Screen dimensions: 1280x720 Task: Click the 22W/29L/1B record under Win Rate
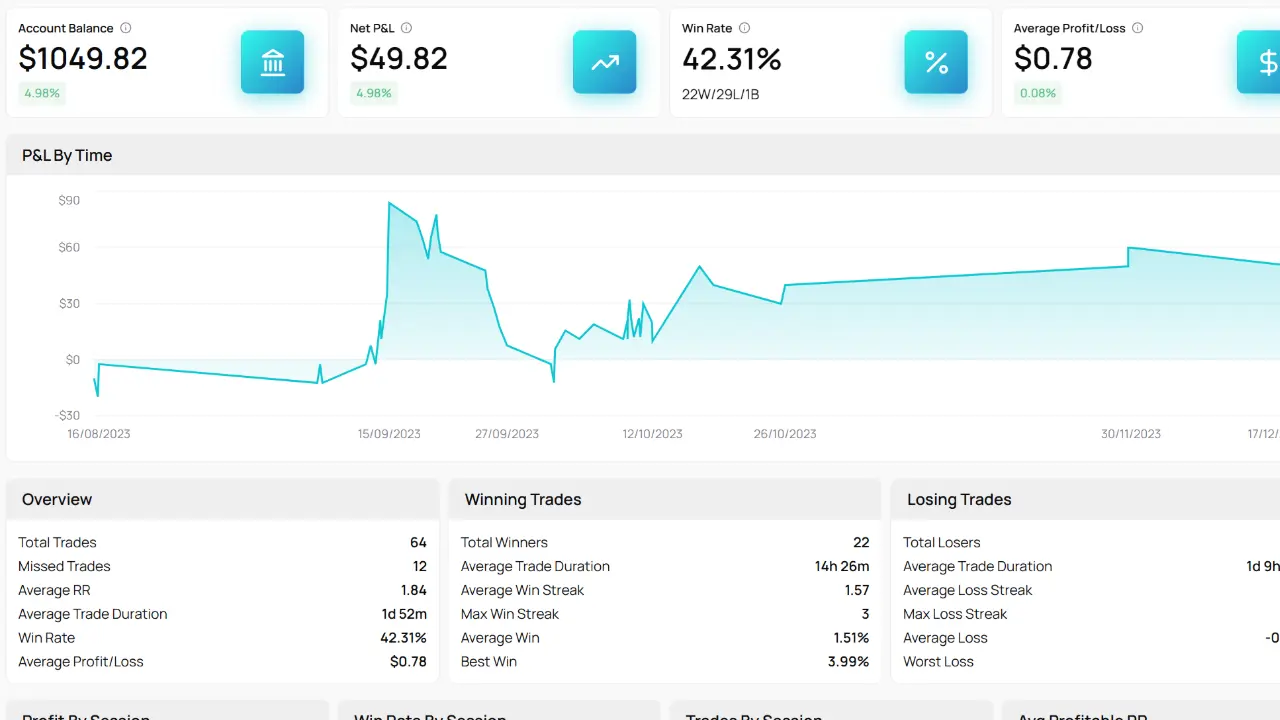[720, 94]
